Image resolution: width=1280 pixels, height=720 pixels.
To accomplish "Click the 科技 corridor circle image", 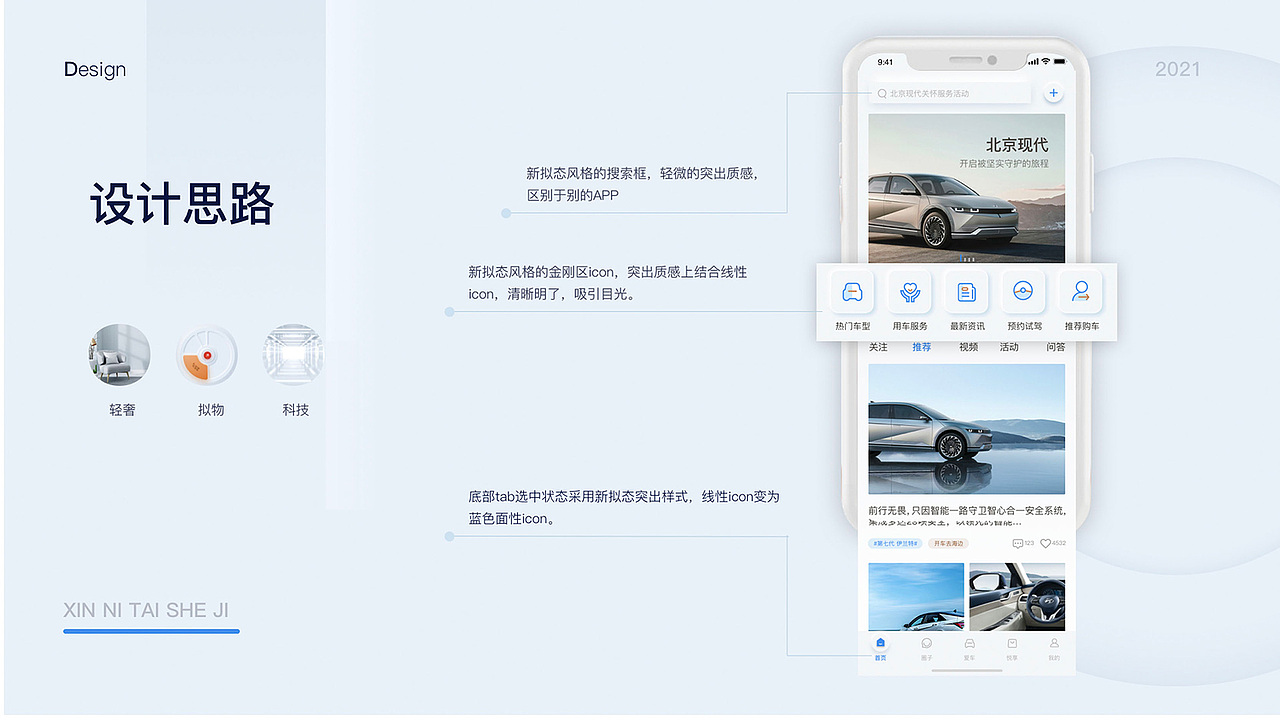I will (x=294, y=354).
